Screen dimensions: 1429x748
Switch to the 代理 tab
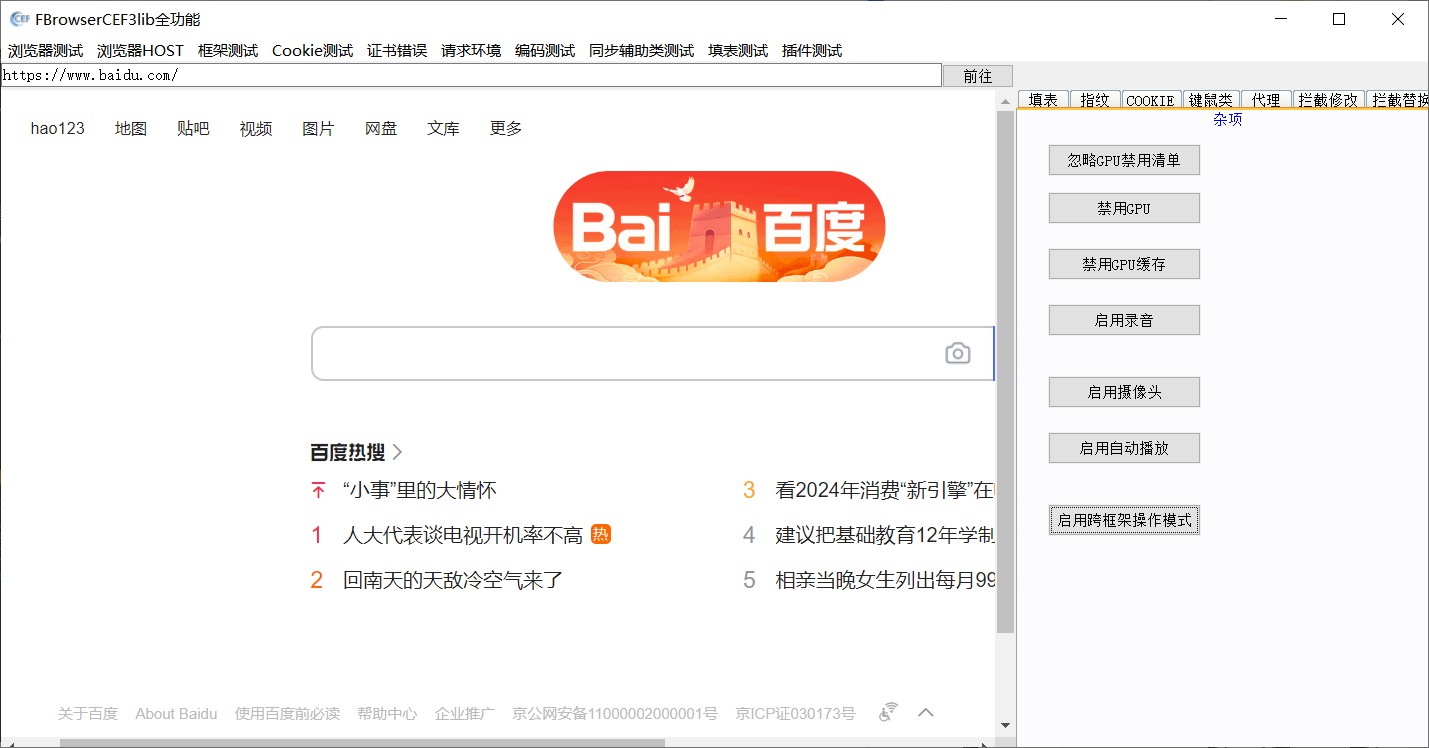tap(1266, 100)
